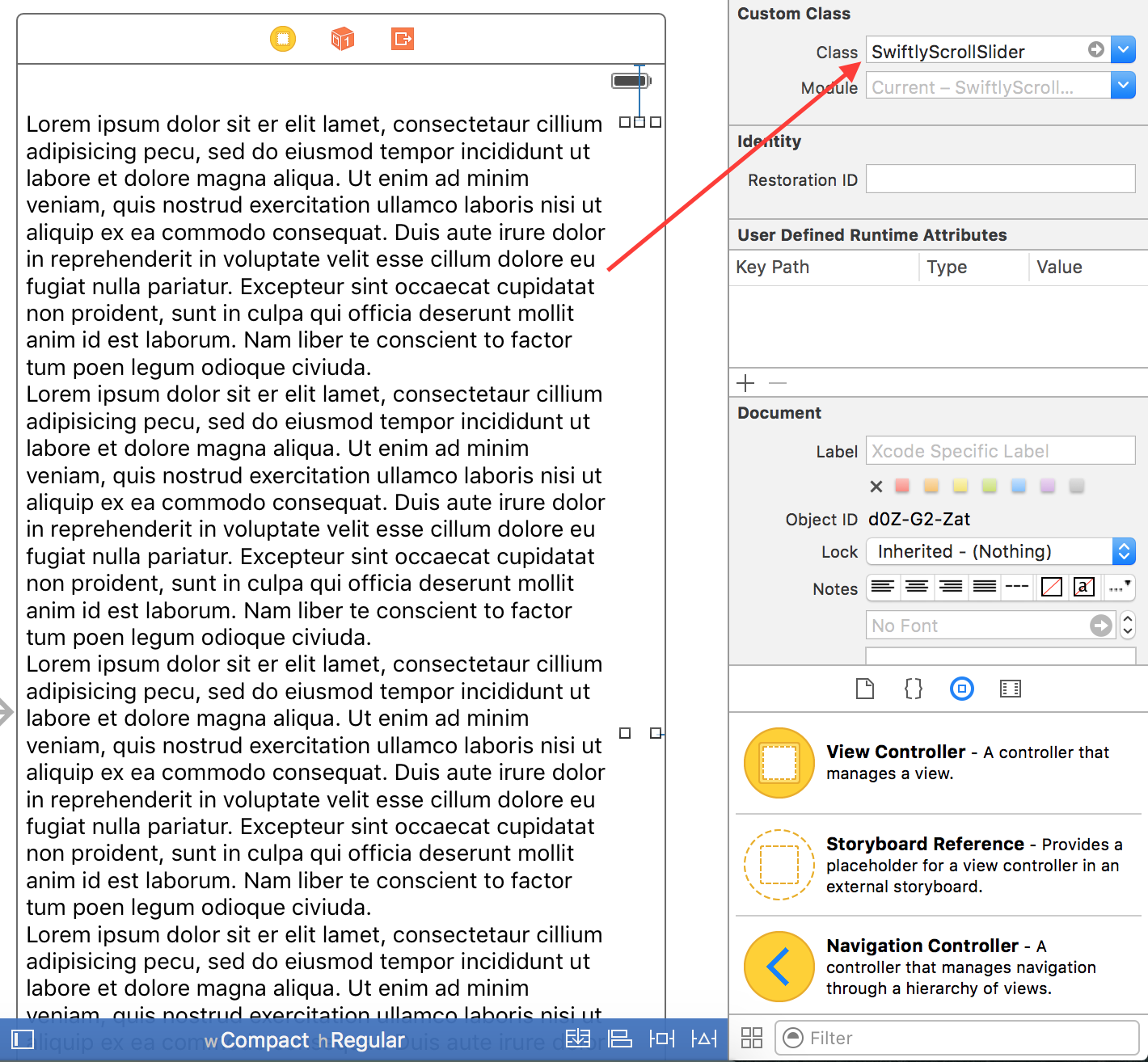The width and height of the screenshot is (1148, 1062).
Task: Switch to File Template library tab
Action: [x=865, y=689]
